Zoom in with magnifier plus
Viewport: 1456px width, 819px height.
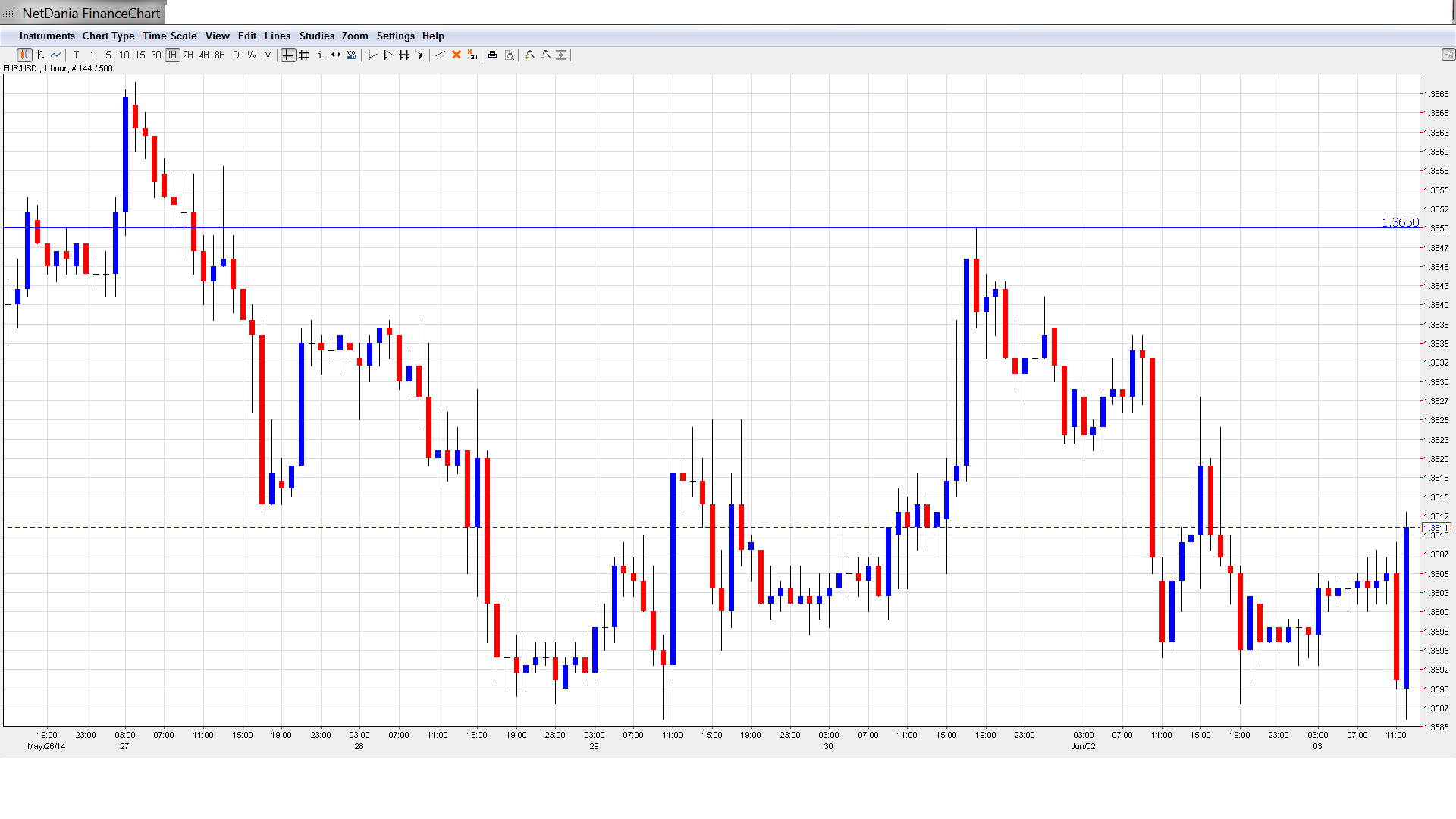(529, 55)
